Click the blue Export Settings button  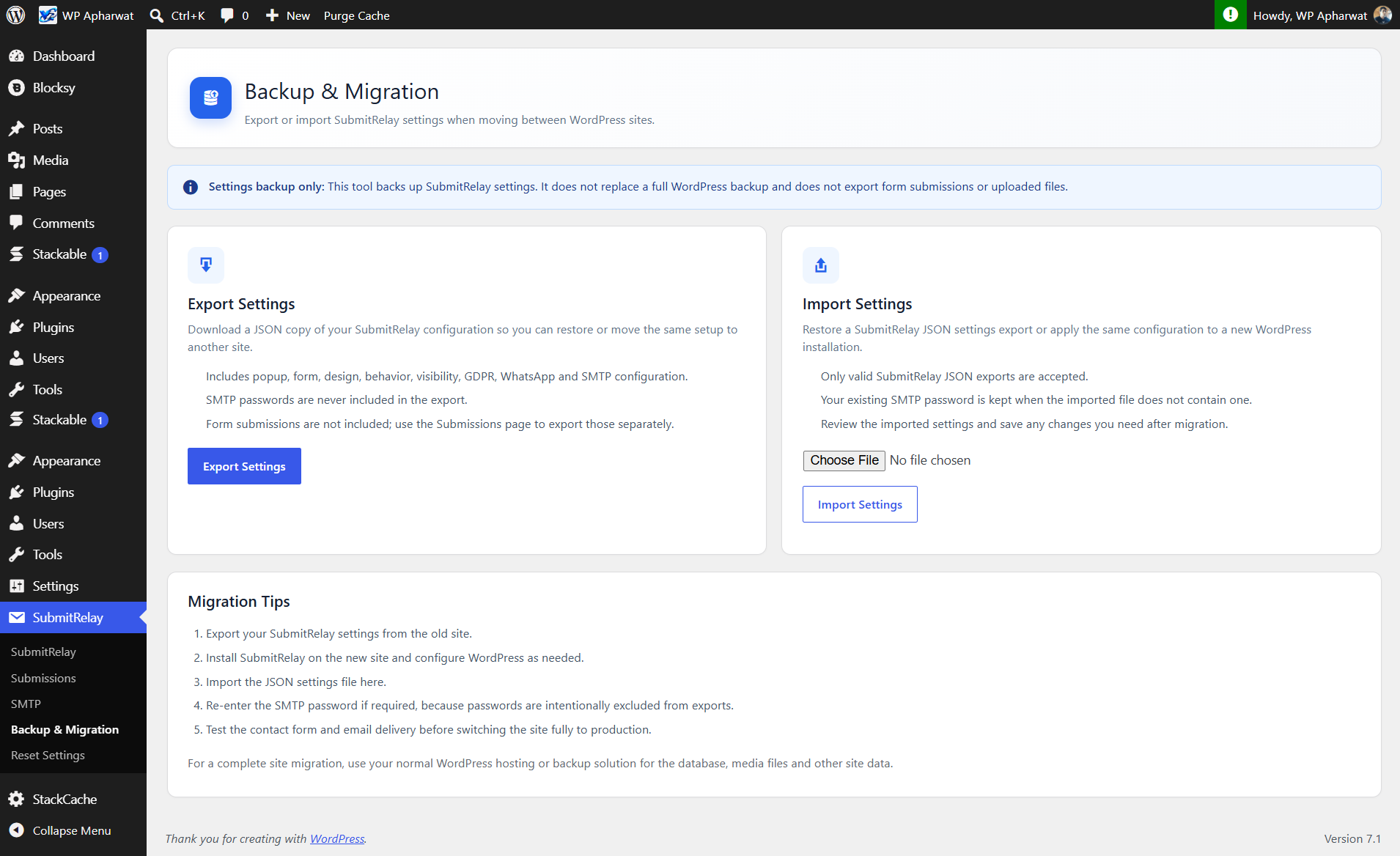click(244, 466)
